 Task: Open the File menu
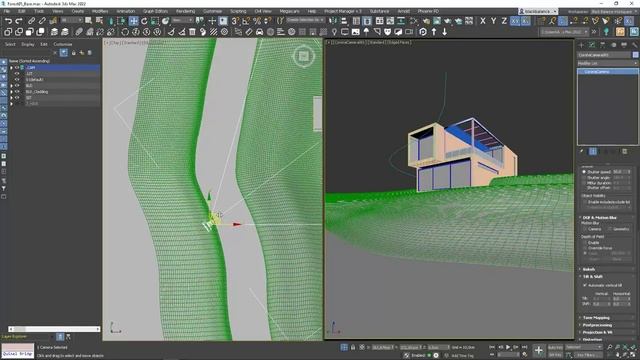coord(7,11)
